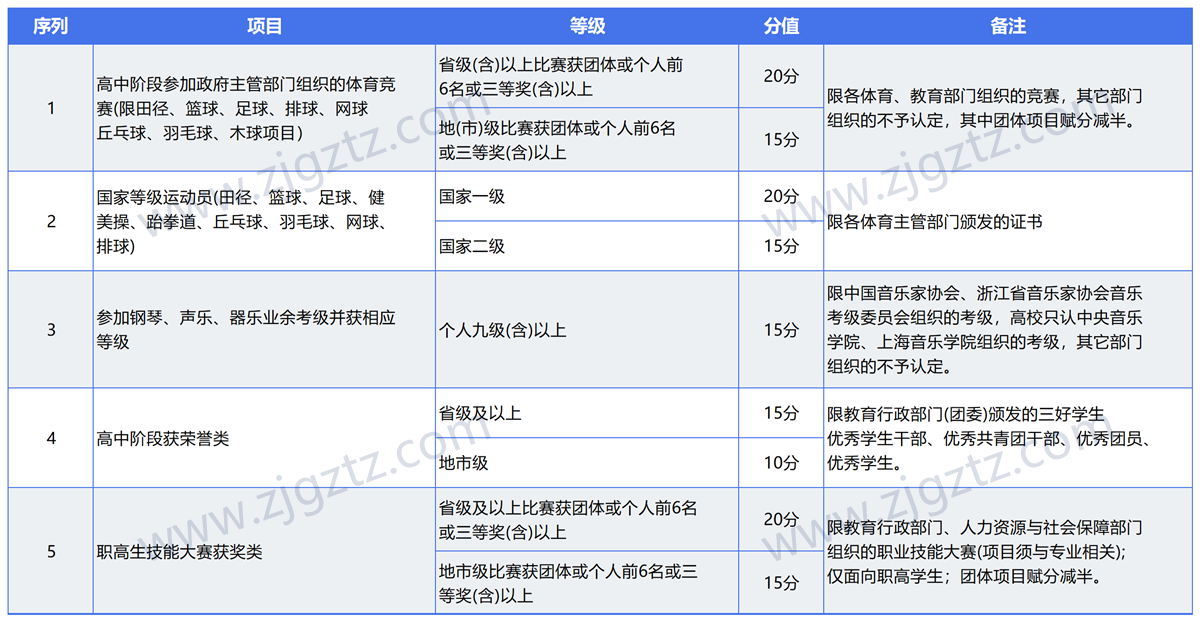Screen dimensions: 1200x622
Task: Click the 序列 column header
Action: (50, 27)
